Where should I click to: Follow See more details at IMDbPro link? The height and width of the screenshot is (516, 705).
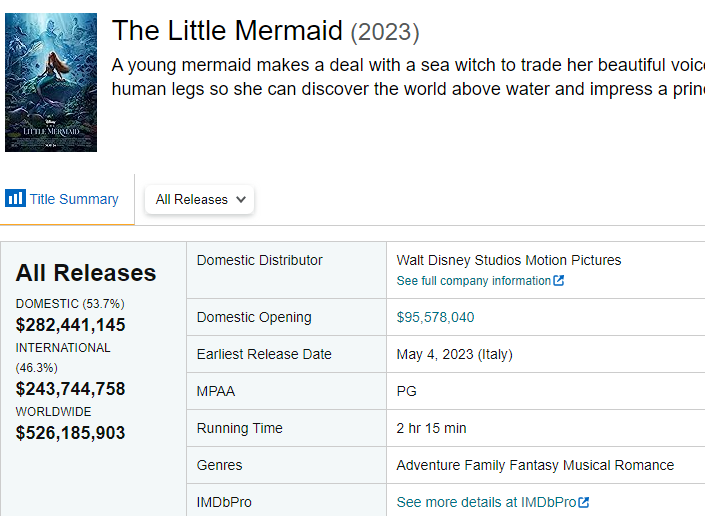tap(492, 502)
